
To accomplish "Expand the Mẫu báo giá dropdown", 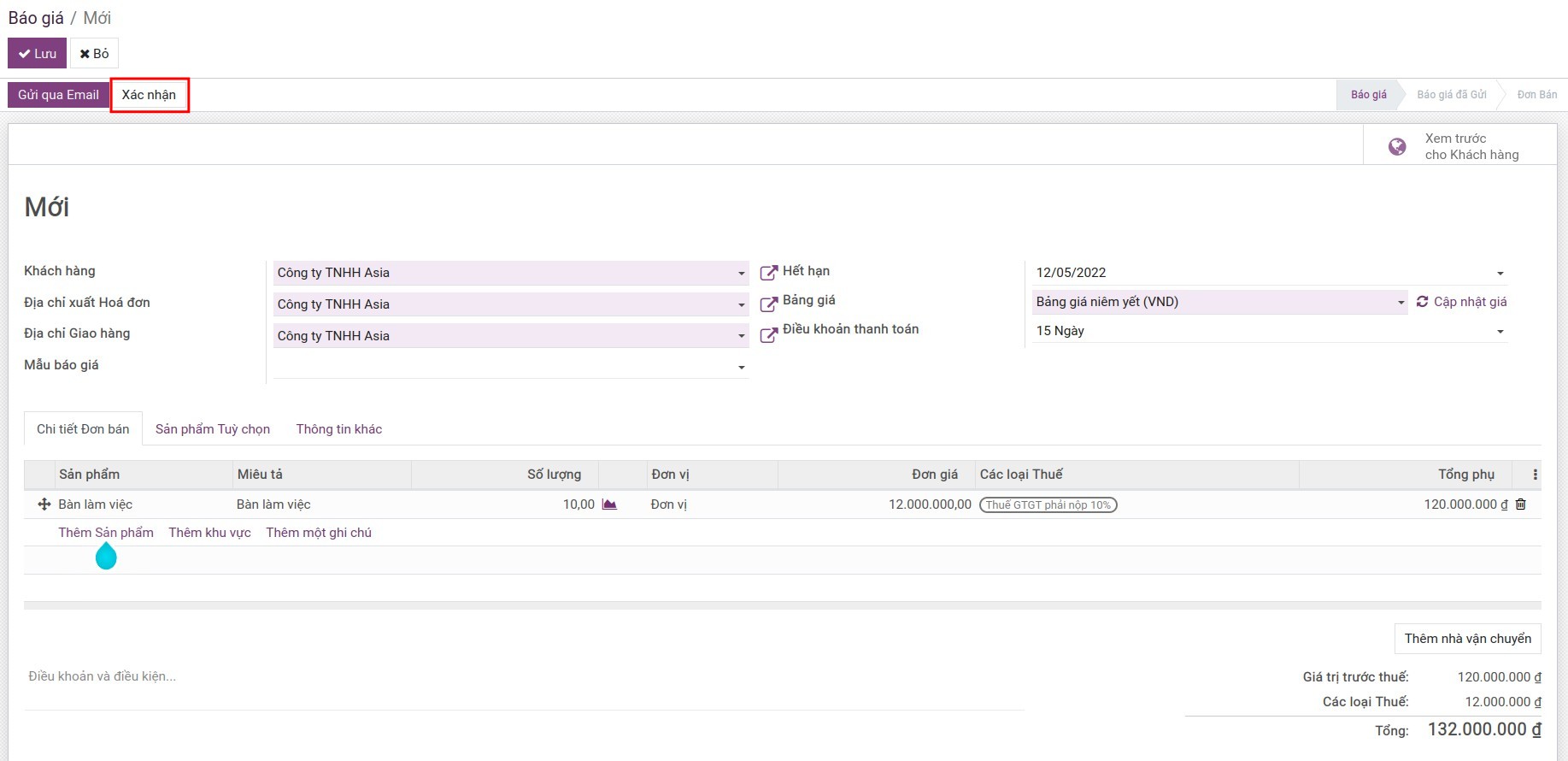I will [741, 368].
